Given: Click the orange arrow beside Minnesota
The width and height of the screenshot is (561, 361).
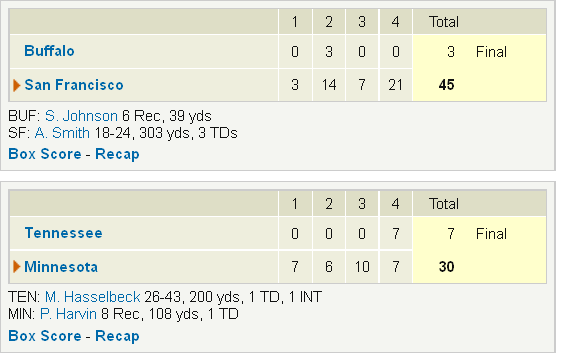Looking at the screenshot, I should tap(16, 267).
